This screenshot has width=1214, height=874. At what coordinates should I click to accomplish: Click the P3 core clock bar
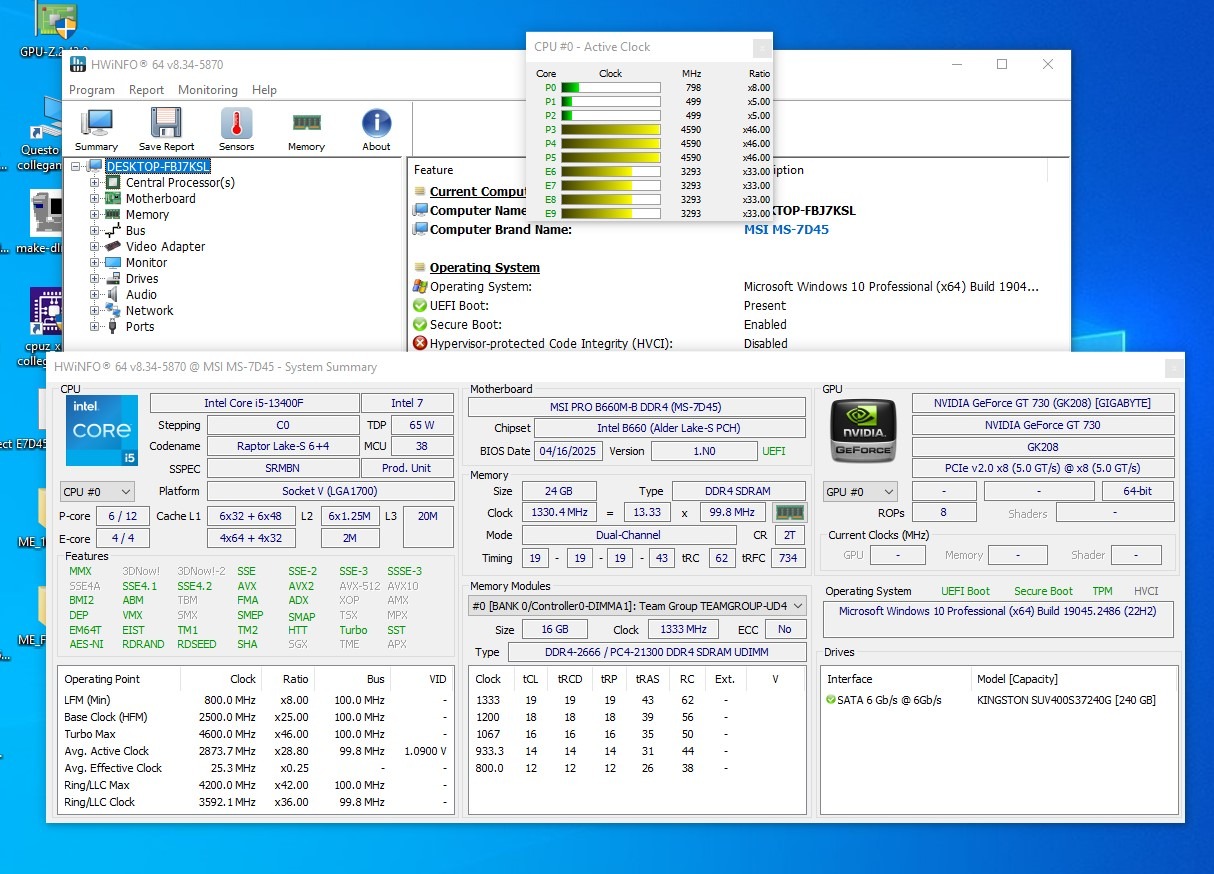(610, 130)
